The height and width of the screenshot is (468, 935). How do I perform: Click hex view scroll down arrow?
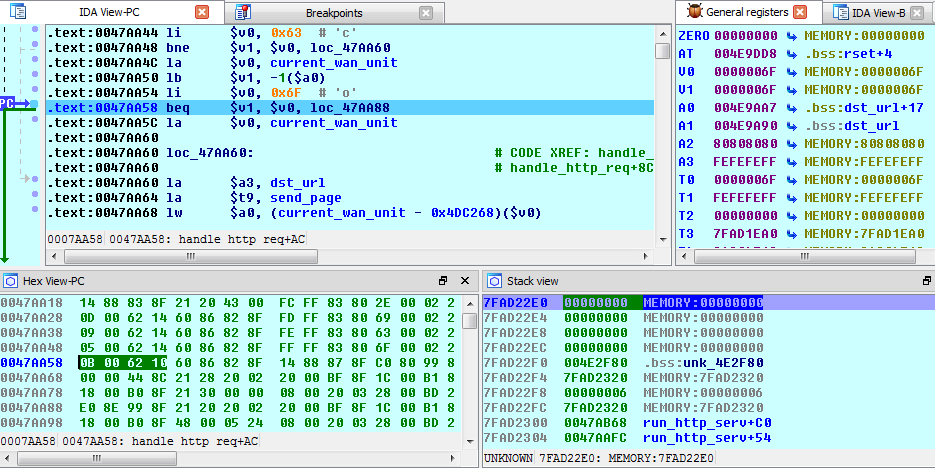pyautogui.click(x=470, y=441)
